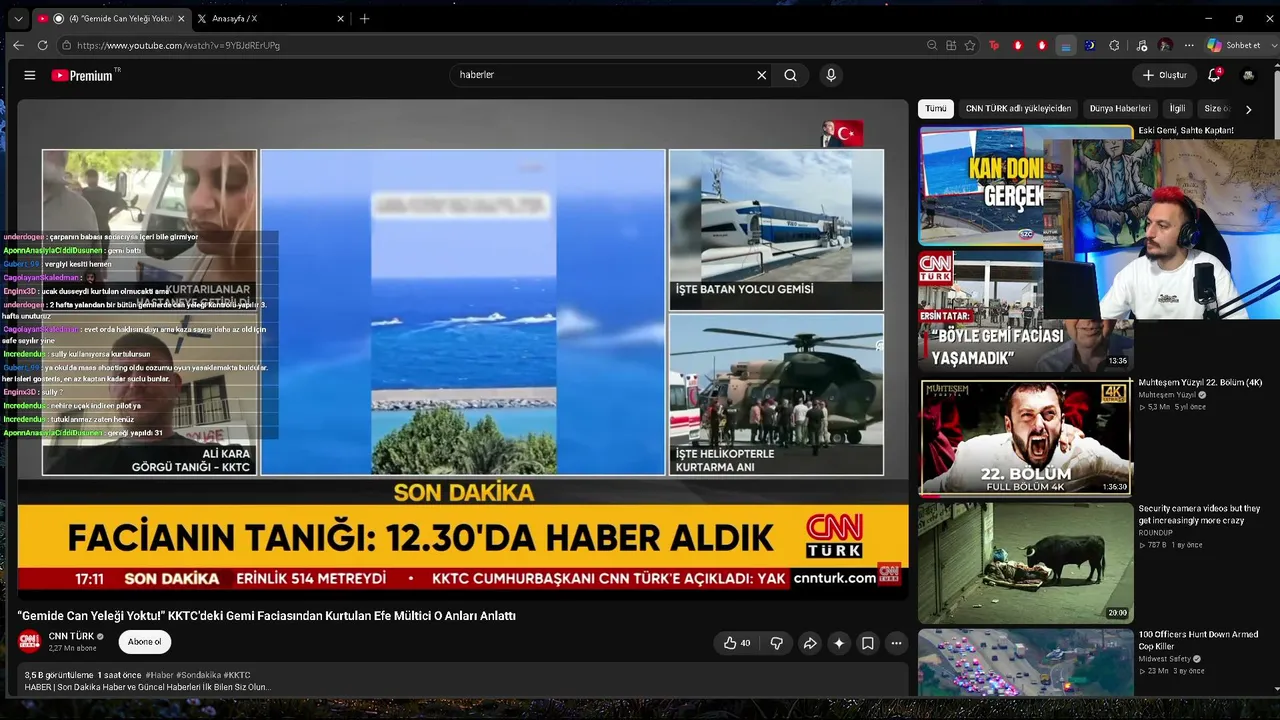The image size is (1280, 720).
Task: Open browser settings three-dots menu
Action: tap(1189, 45)
